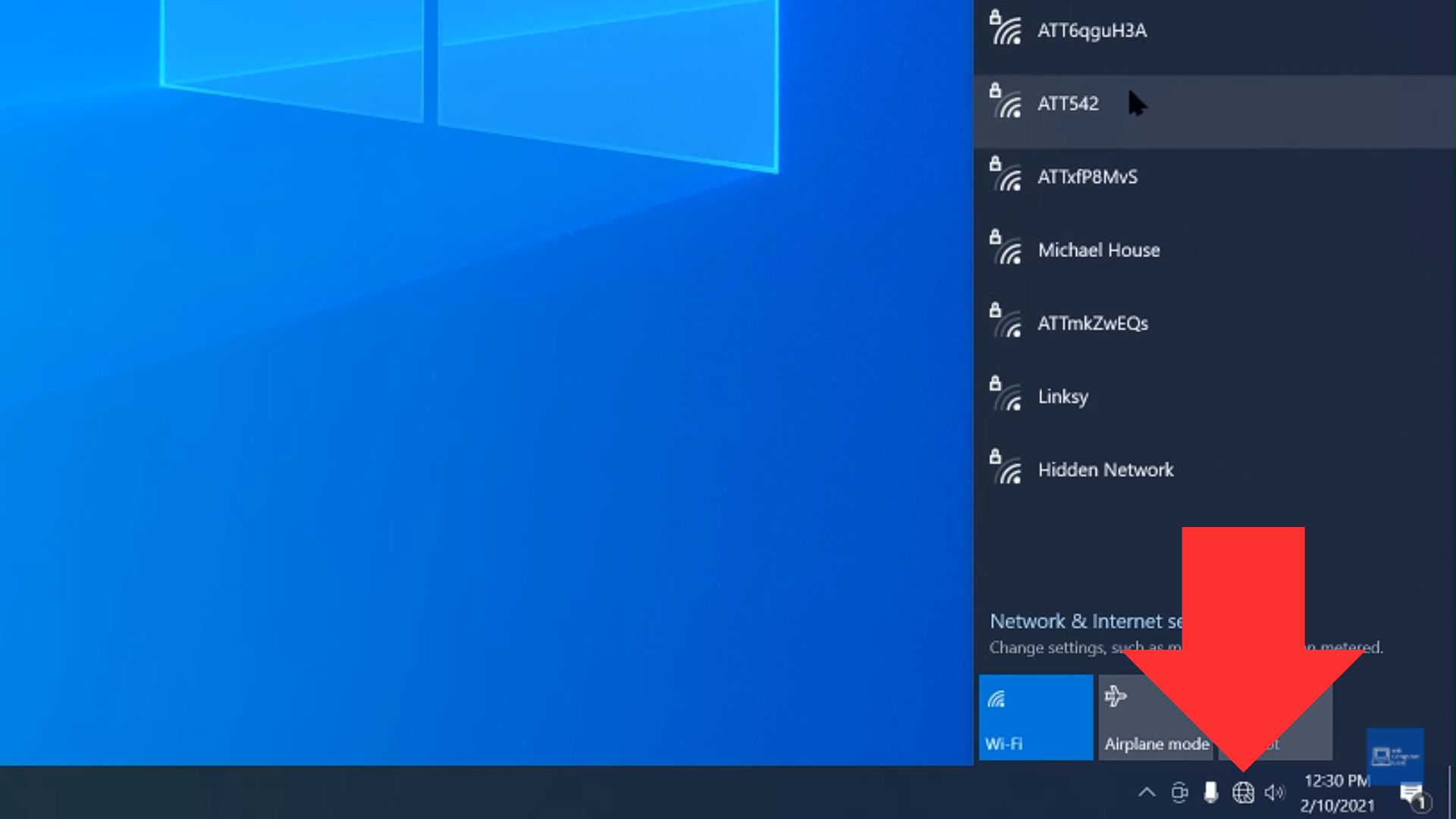Screen dimensions: 1456x819
Task: Show hidden icons chevron in taskbar
Action: (1147, 792)
